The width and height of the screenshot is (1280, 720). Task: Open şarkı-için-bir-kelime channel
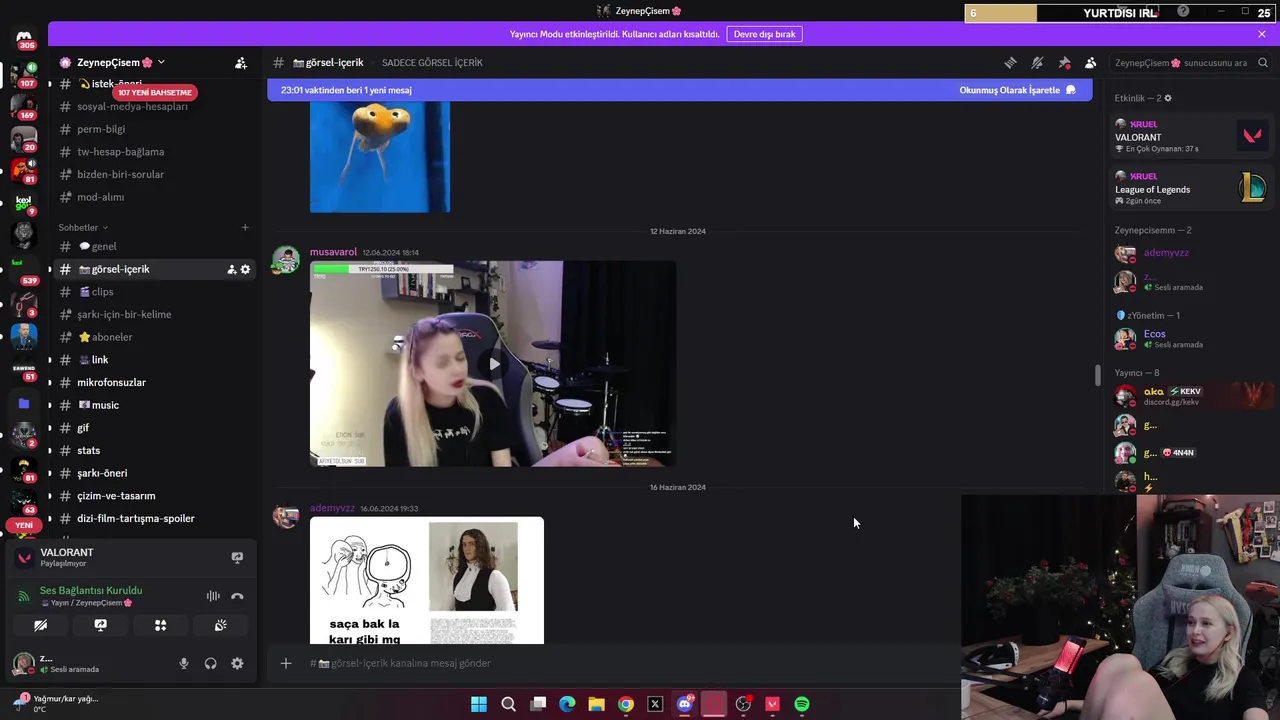pos(124,314)
